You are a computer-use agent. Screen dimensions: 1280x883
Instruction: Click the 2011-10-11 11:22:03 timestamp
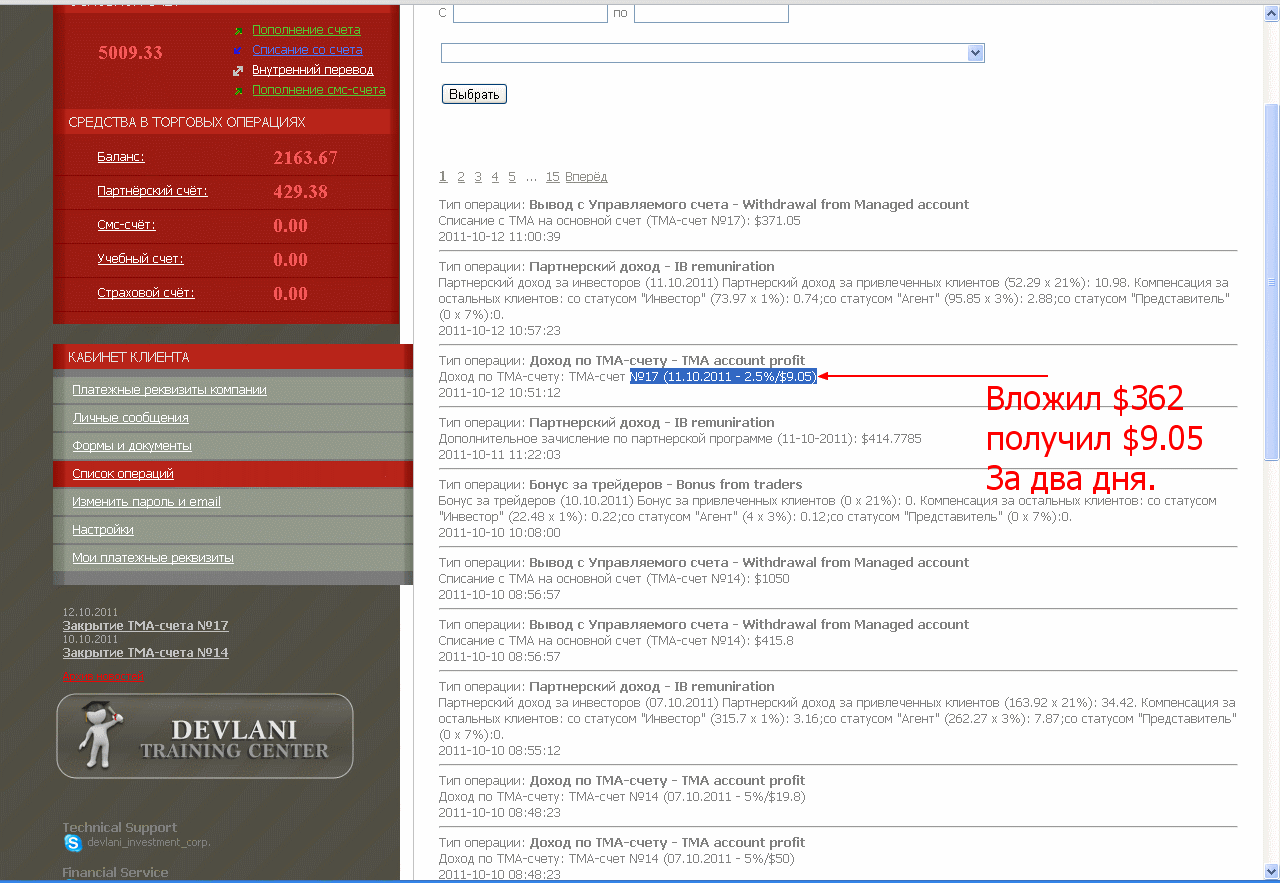(499, 455)
